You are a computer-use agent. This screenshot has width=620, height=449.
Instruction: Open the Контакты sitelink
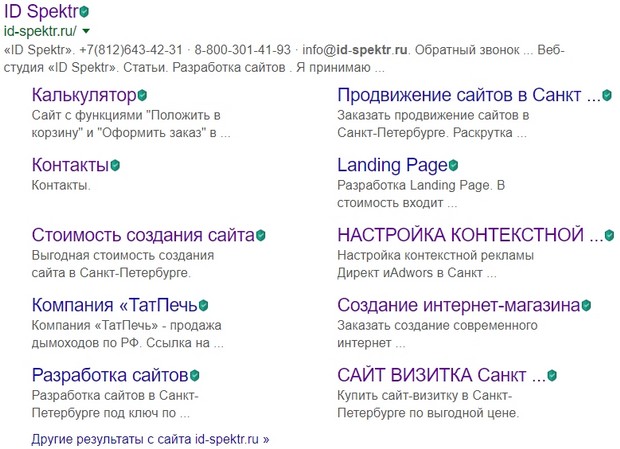tap(70, 165)
